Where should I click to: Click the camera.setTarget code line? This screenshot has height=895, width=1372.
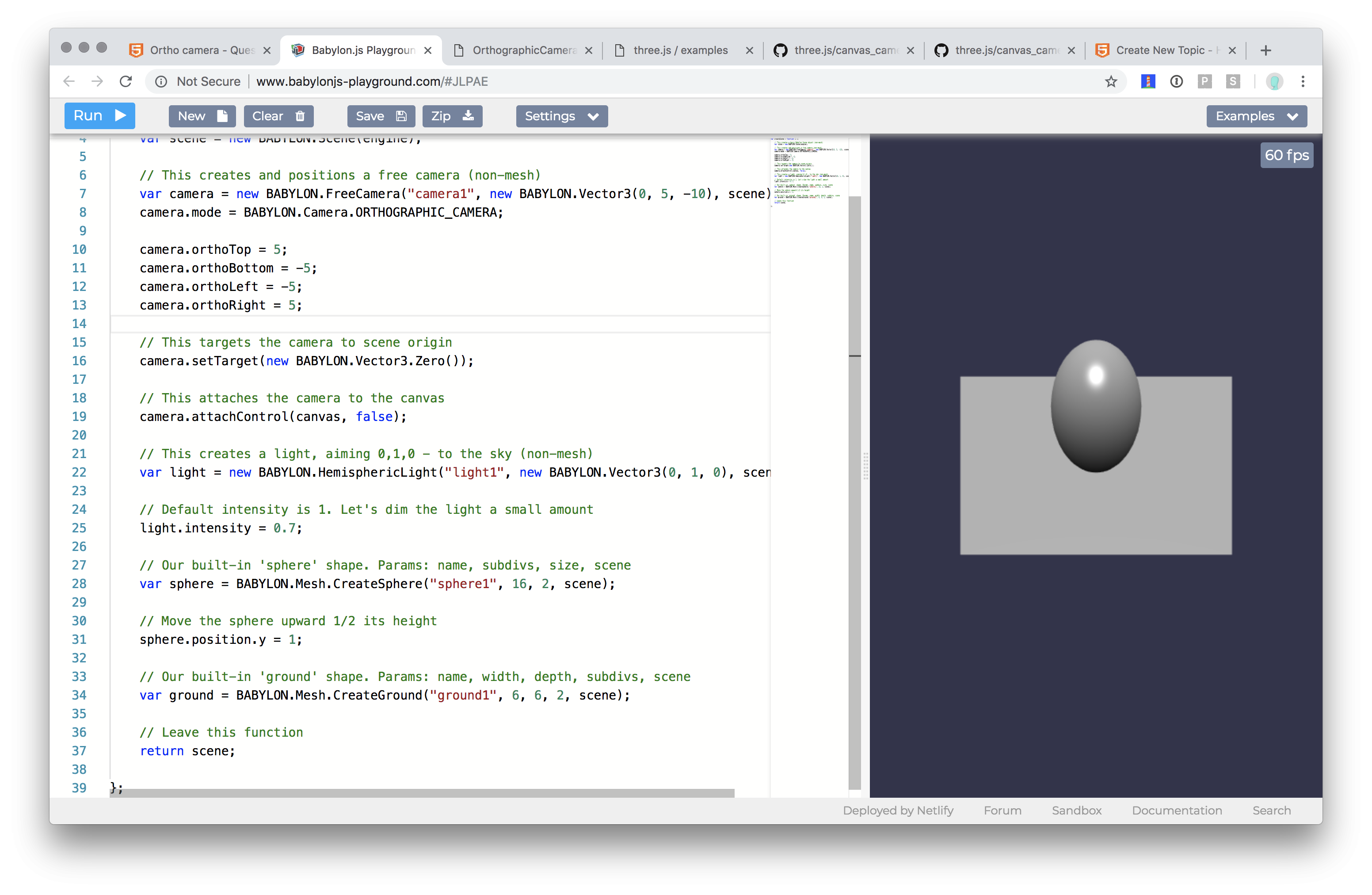(307, 361)
